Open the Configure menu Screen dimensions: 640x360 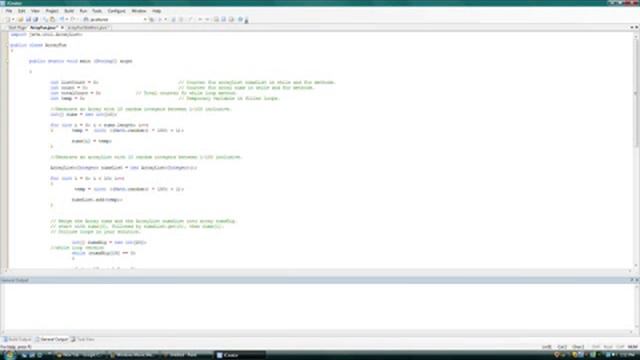pyautogui.click(x=116, y=11)
